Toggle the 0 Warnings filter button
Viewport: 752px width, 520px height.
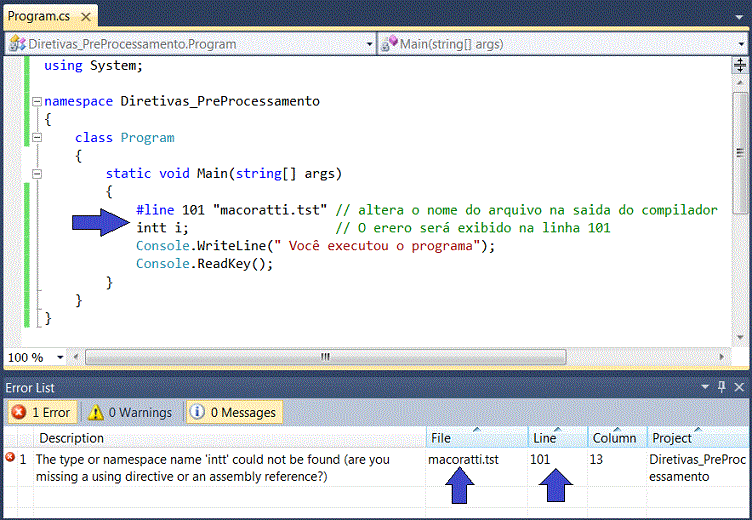point(130,413)
